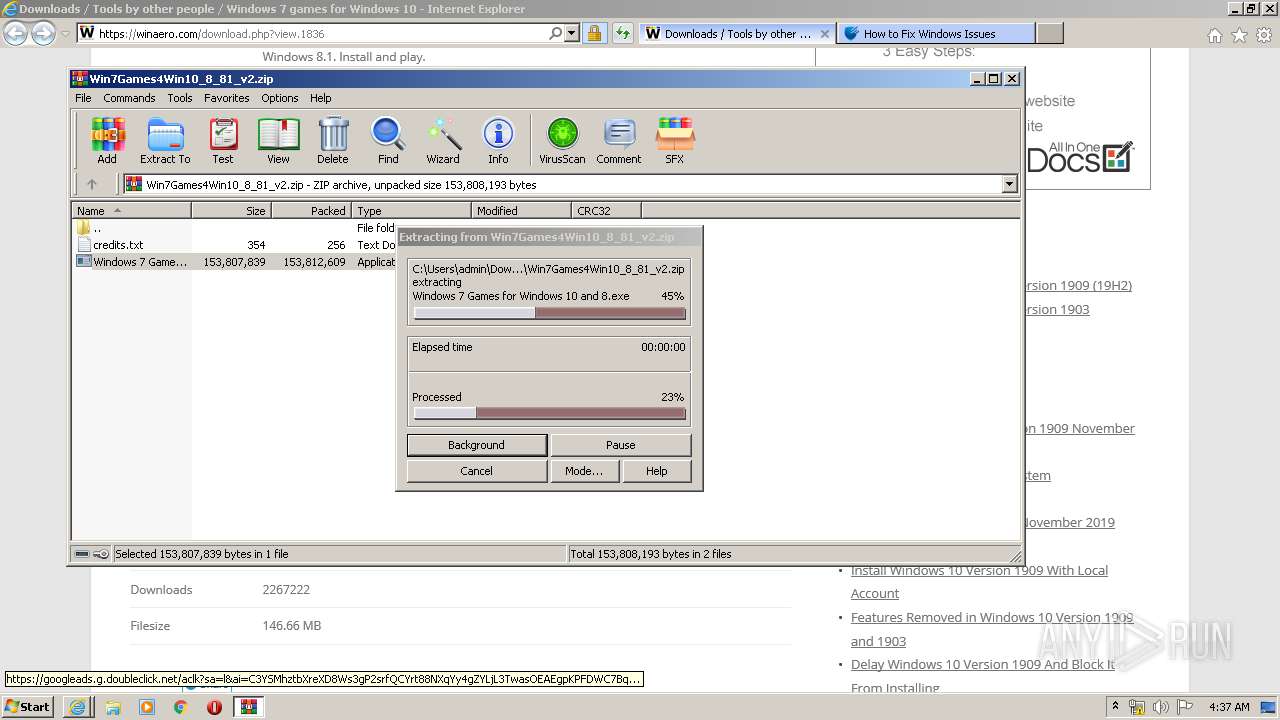1280x720 pixels.
Task: Click Chrome icon in taskbar
Action: (x=181, y=707)
